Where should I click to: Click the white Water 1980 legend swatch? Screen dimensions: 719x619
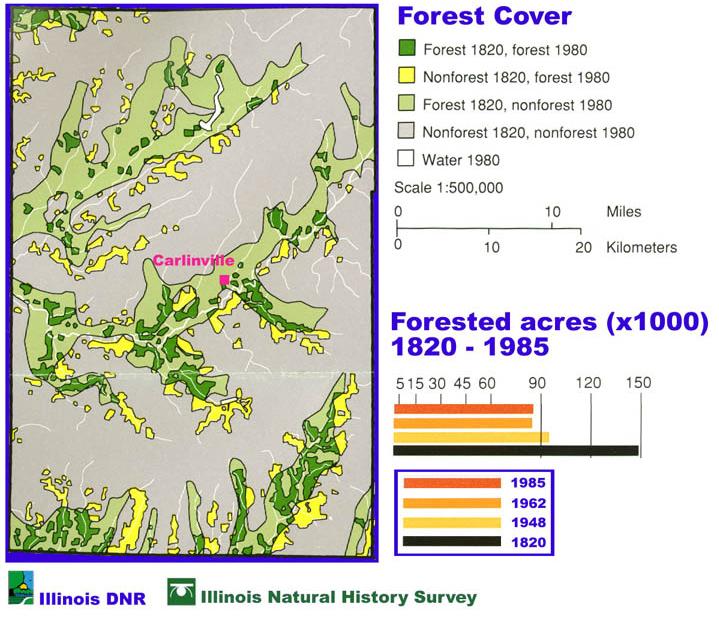click(406, 159)
